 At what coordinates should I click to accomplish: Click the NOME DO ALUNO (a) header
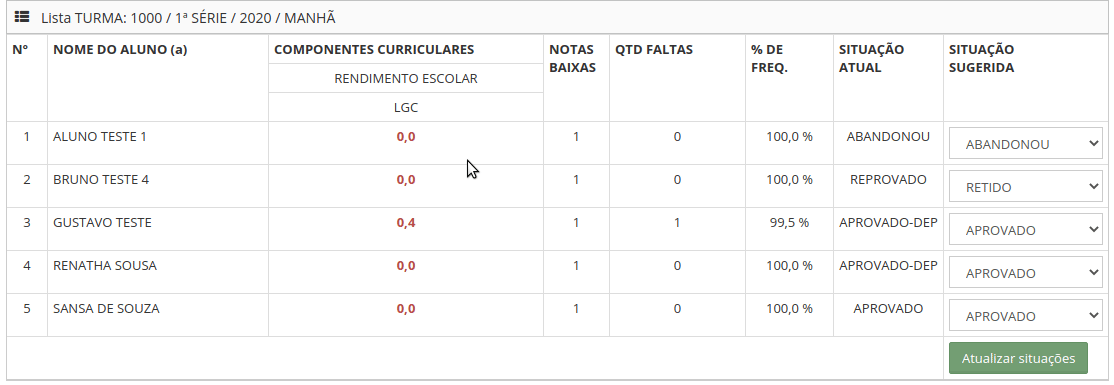pos(120,50)
